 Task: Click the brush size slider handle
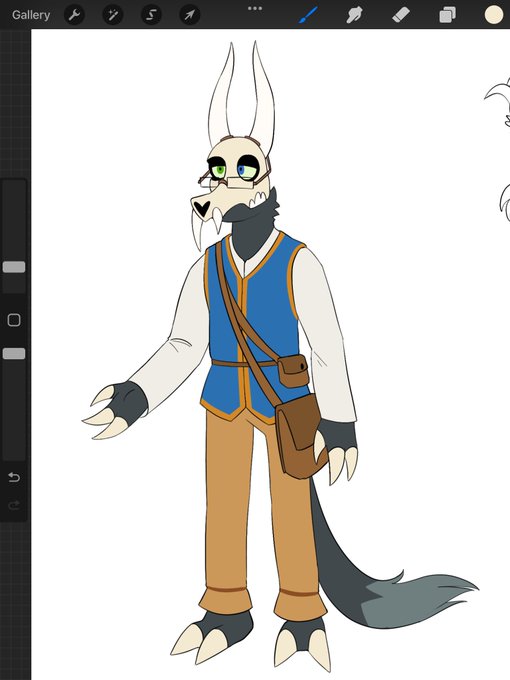click(14, 267)
